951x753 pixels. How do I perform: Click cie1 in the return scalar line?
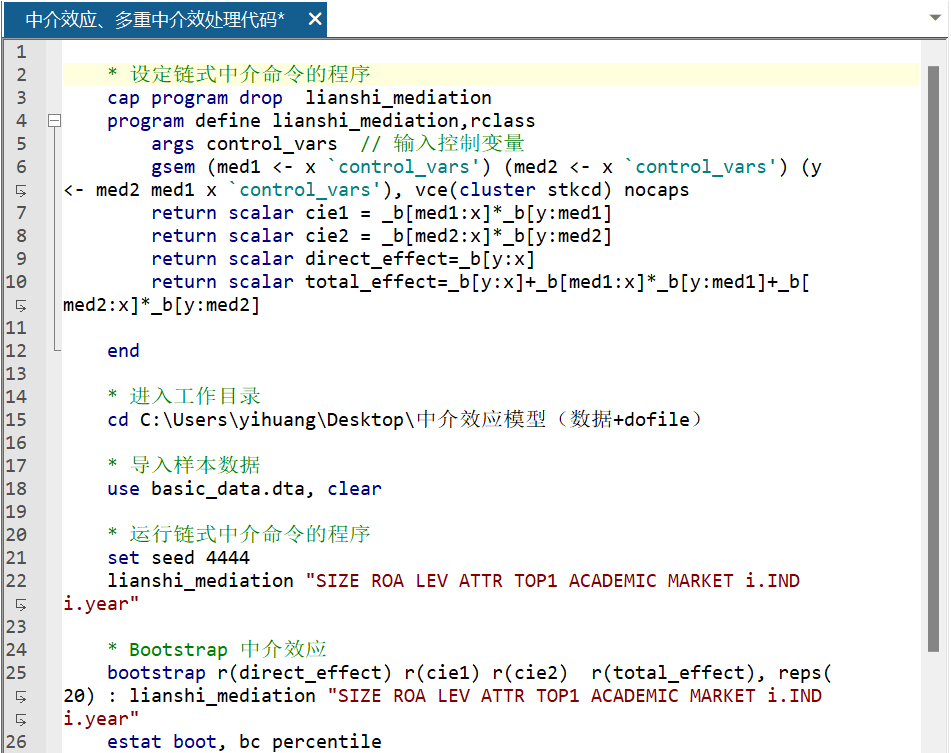[327, 213]
